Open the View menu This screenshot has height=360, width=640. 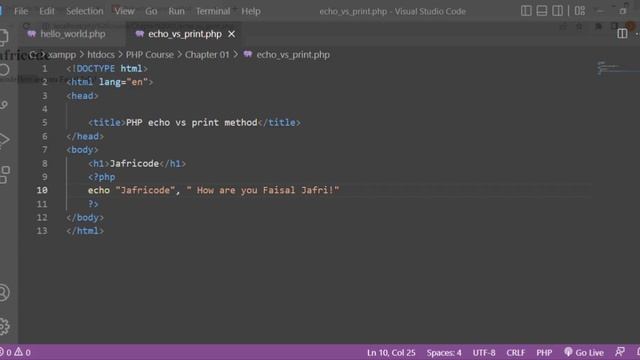tap(124, 11)
